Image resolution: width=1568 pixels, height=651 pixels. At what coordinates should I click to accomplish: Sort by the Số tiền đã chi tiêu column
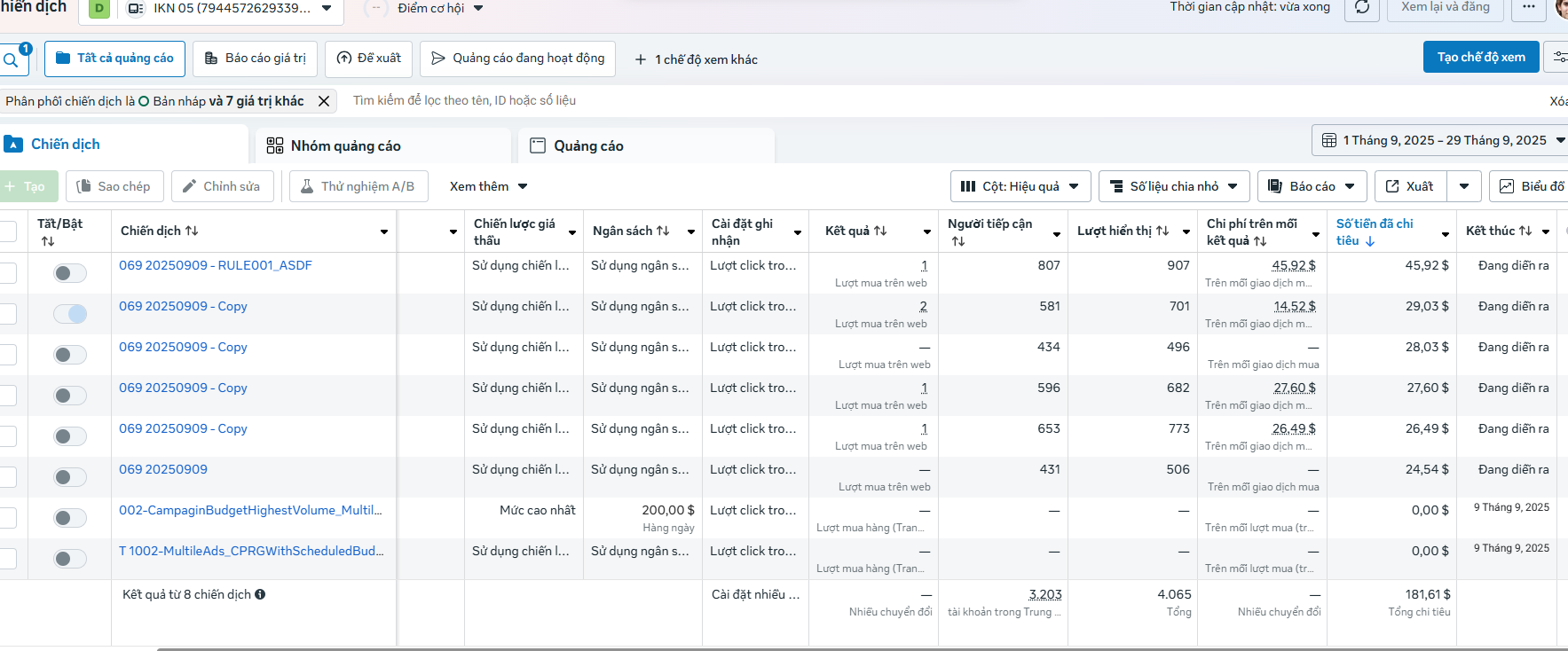tap(1375, 231)
